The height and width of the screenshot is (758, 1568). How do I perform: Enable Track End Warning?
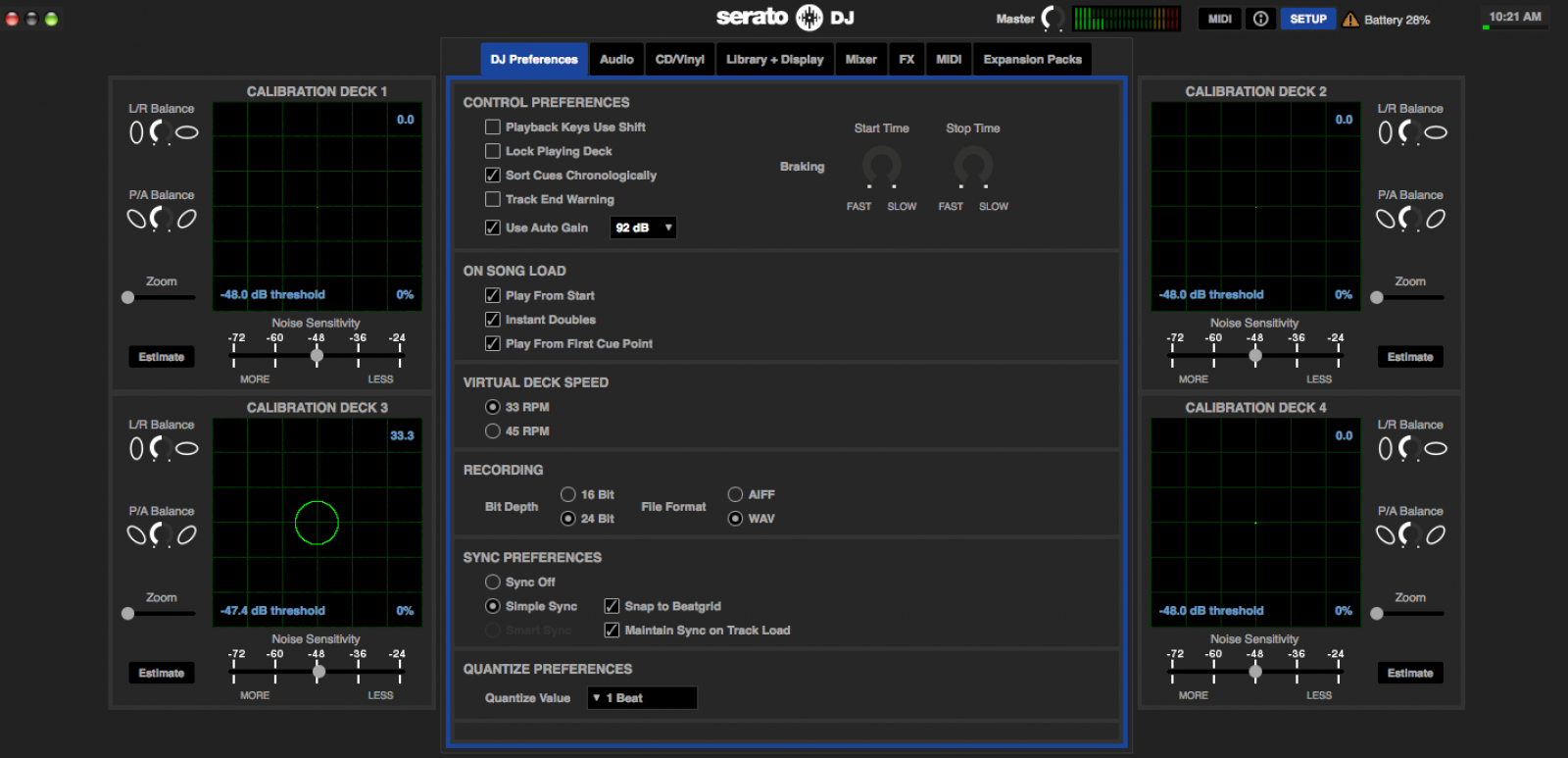tap(493, 199)
